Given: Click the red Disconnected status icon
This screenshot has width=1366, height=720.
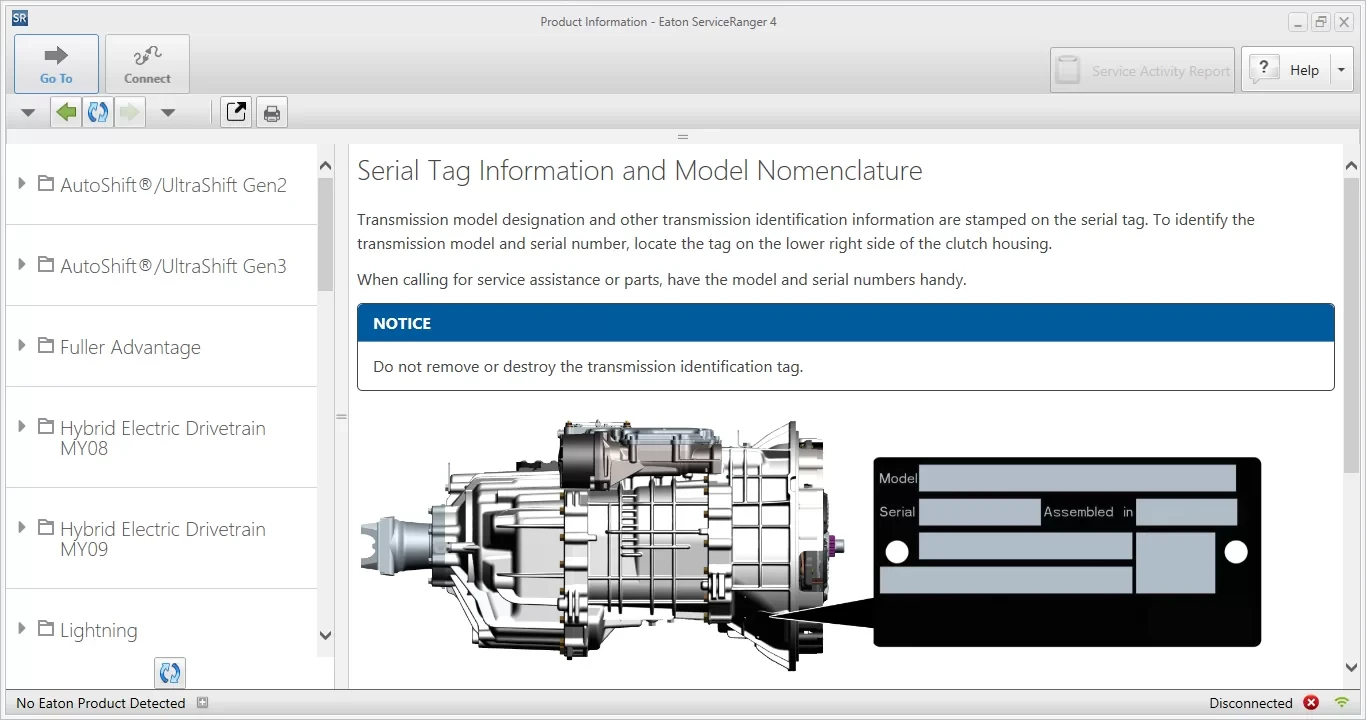Looking at the screenshot, I should 1311,703.
